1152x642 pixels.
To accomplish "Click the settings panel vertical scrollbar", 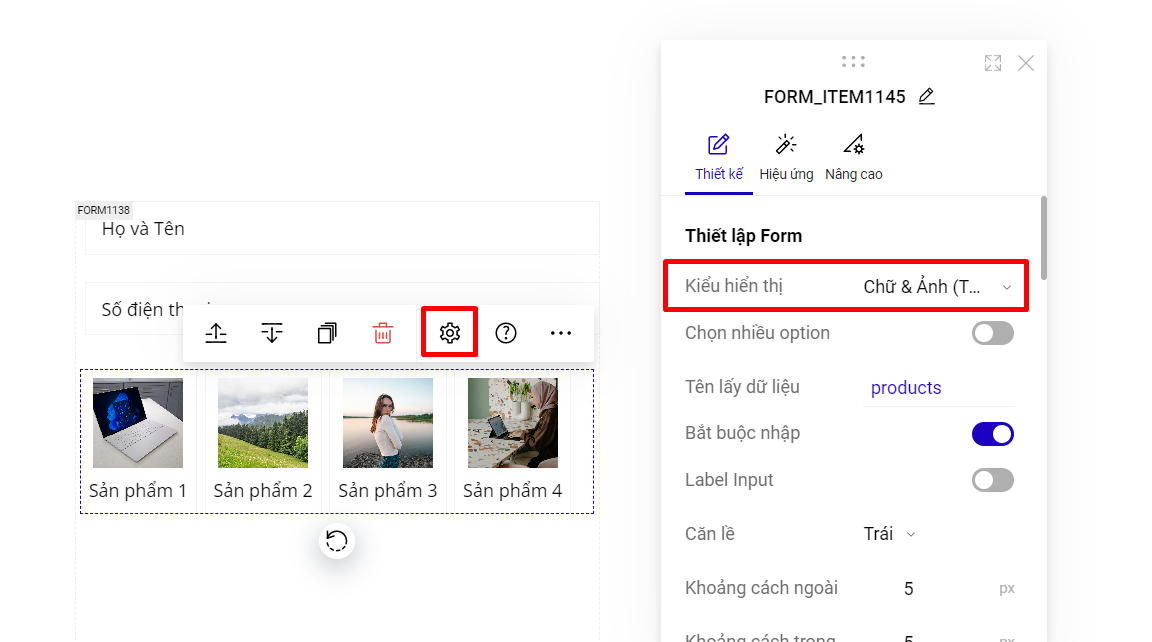I will point(1043,238).
